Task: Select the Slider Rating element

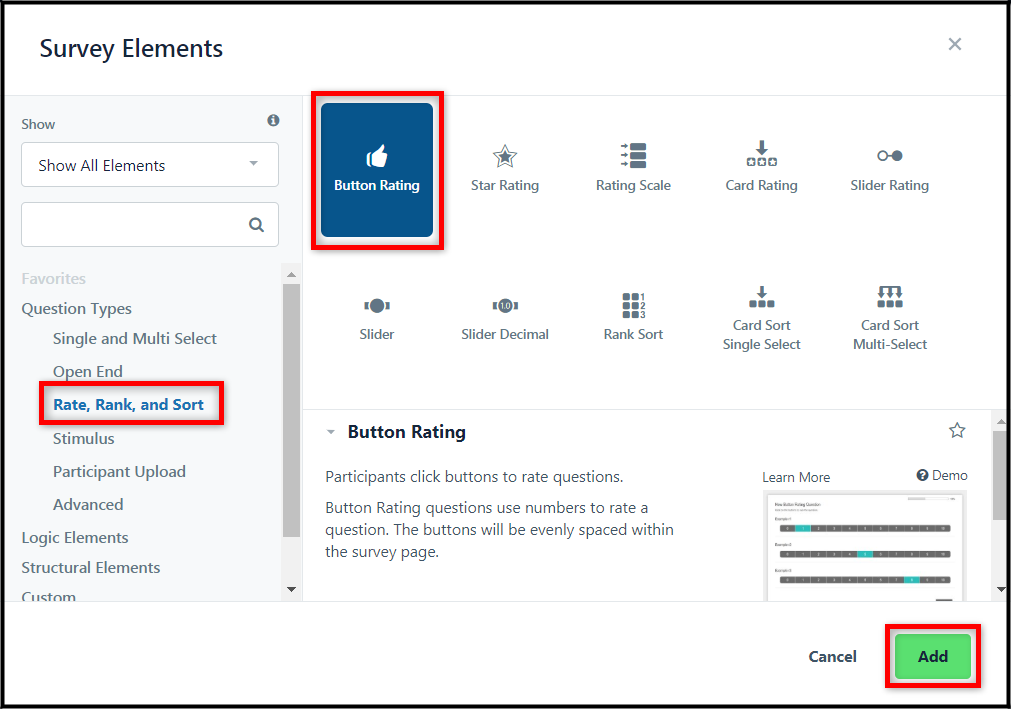Action: pyautogui.click(x=890, y=169)
